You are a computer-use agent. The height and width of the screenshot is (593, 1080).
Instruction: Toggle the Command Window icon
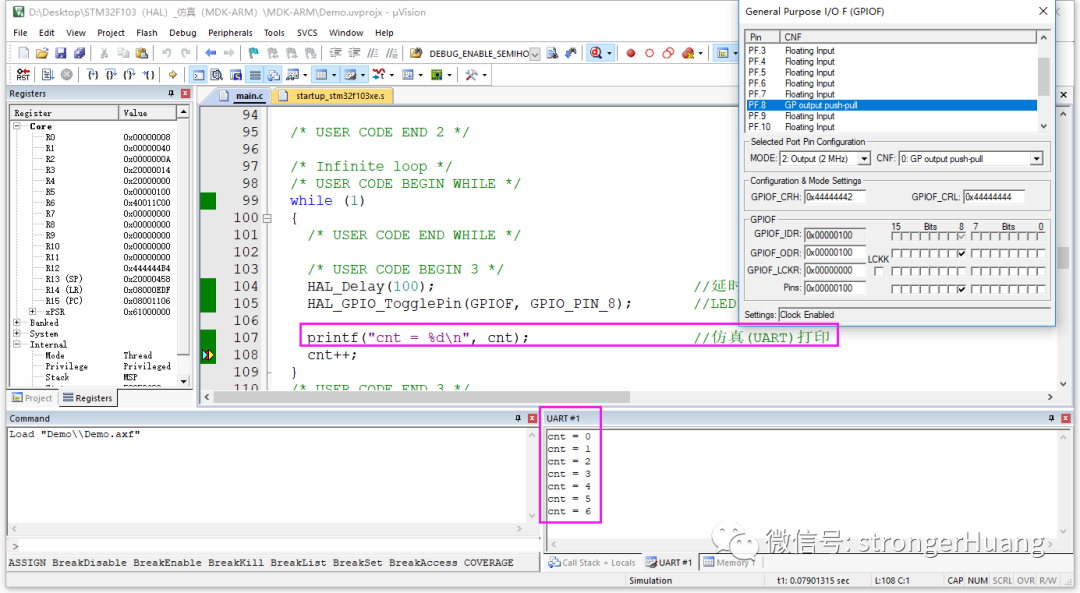(198, 74)
